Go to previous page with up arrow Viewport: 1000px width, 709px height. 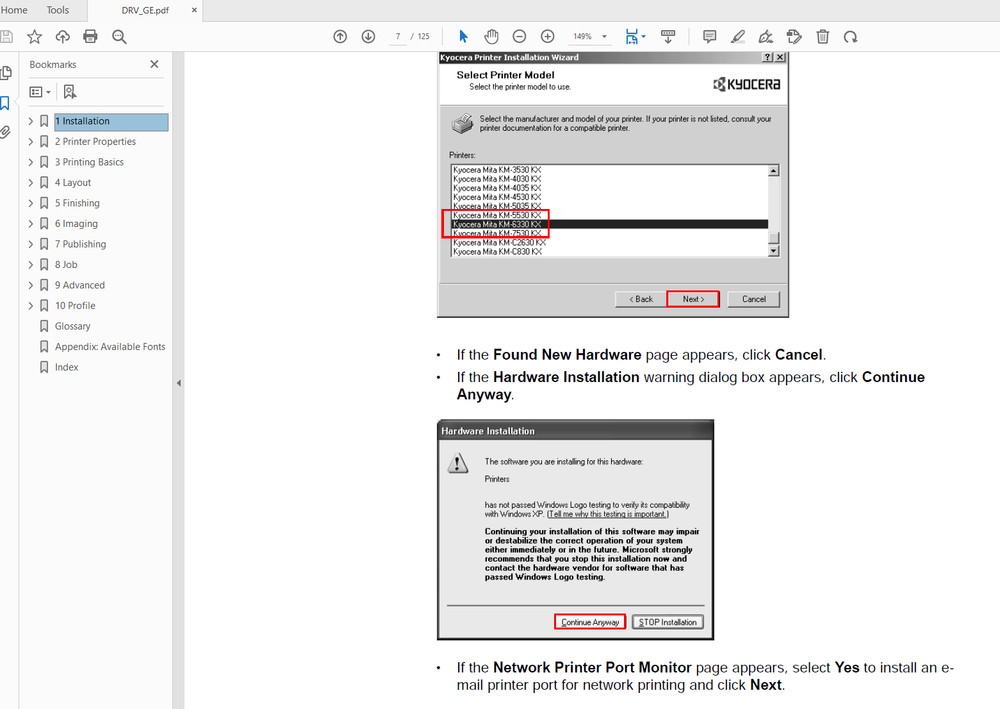(340, 36)
